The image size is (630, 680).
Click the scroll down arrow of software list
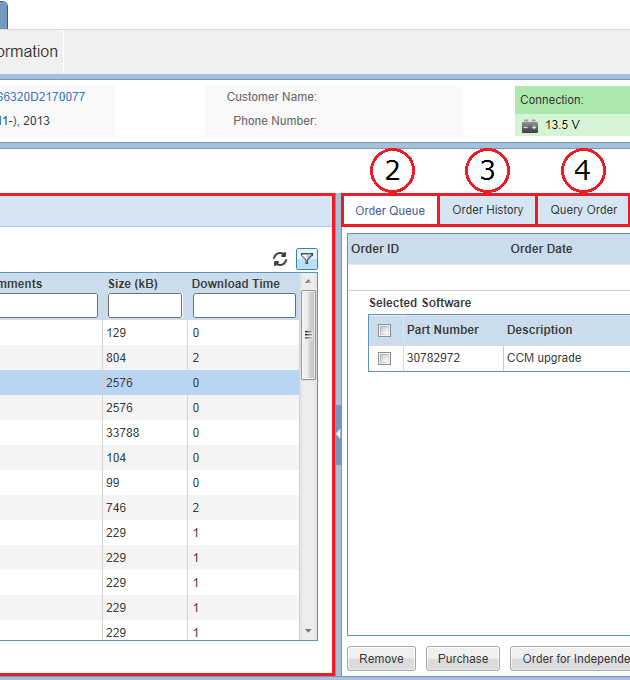308,631
